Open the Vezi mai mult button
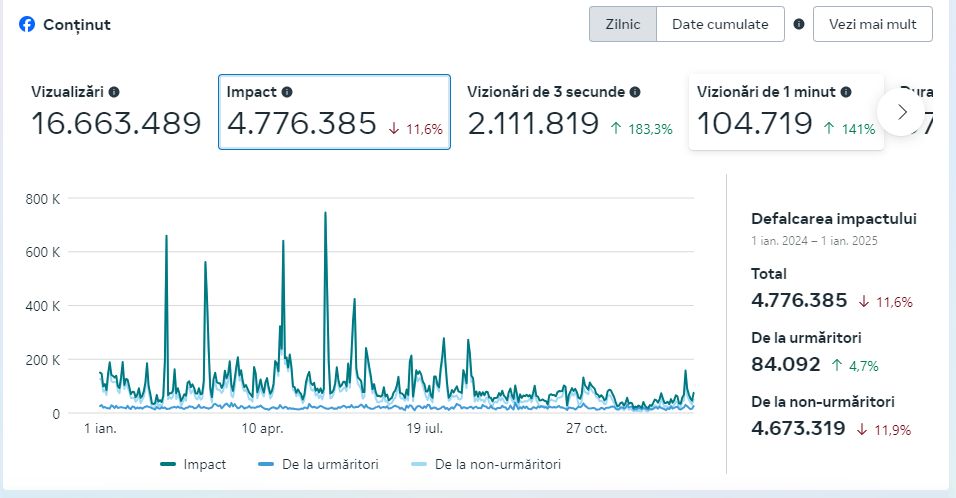The height and width of the screenshot is (498, 956). click(x=873, y=24)
